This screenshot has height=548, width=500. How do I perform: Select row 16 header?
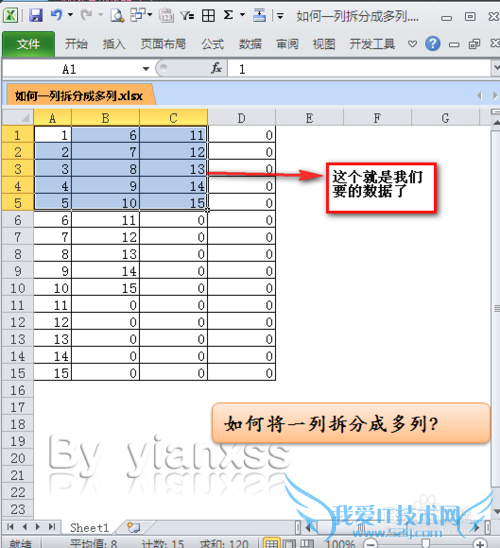click(x=18, y=390)
